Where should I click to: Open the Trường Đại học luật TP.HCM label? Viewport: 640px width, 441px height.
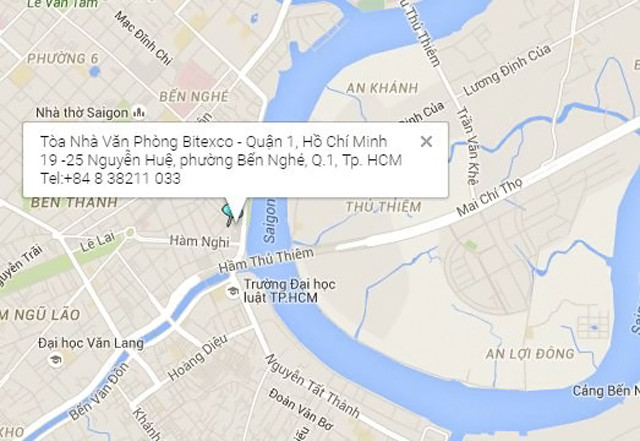[x=289, y=291]
